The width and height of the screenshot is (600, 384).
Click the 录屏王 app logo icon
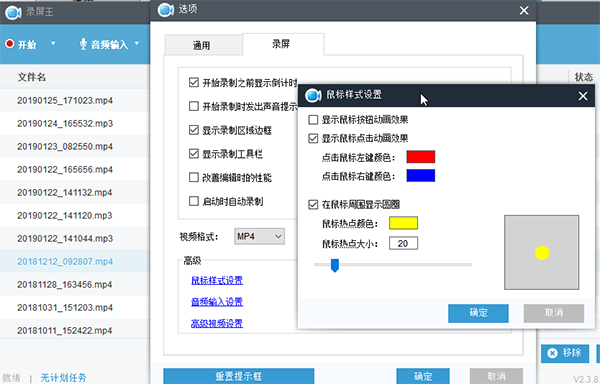pos(13,12)
